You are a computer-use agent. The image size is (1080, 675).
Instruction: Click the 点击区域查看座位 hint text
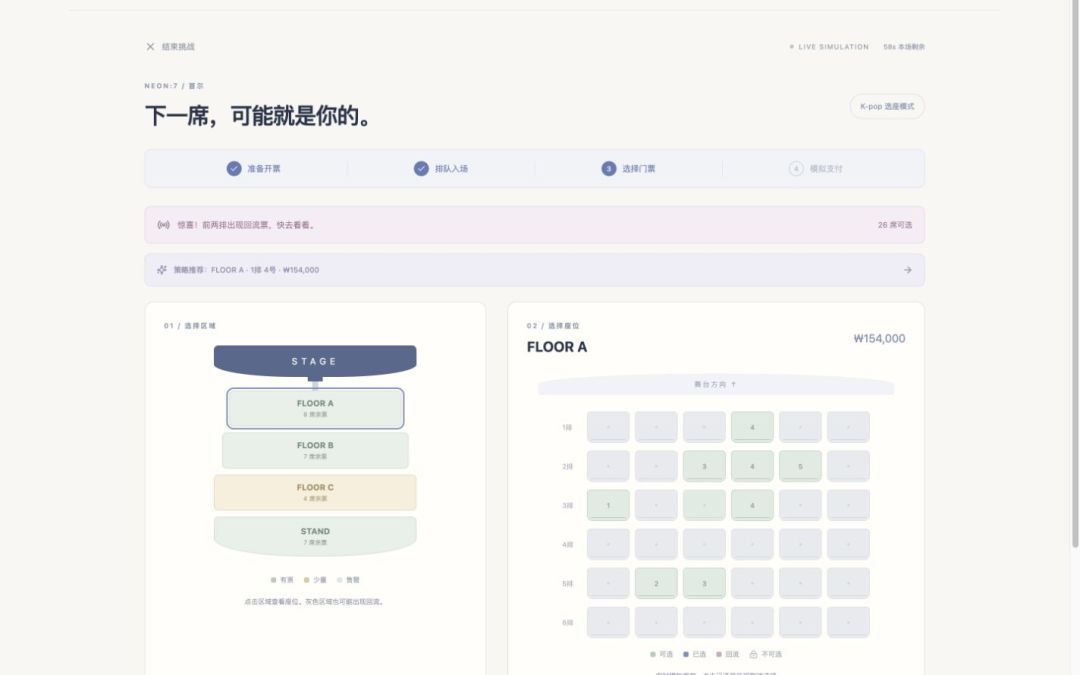315,602
